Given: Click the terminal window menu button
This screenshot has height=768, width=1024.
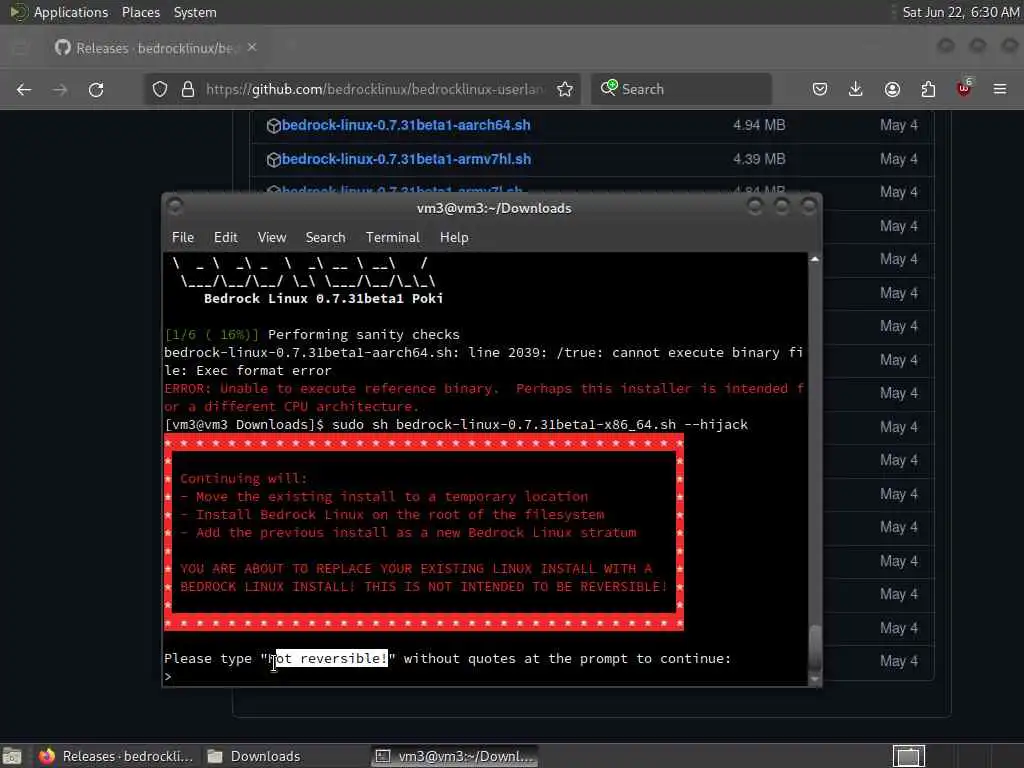Looking at the screenshot, I should (x=174, y=207).
